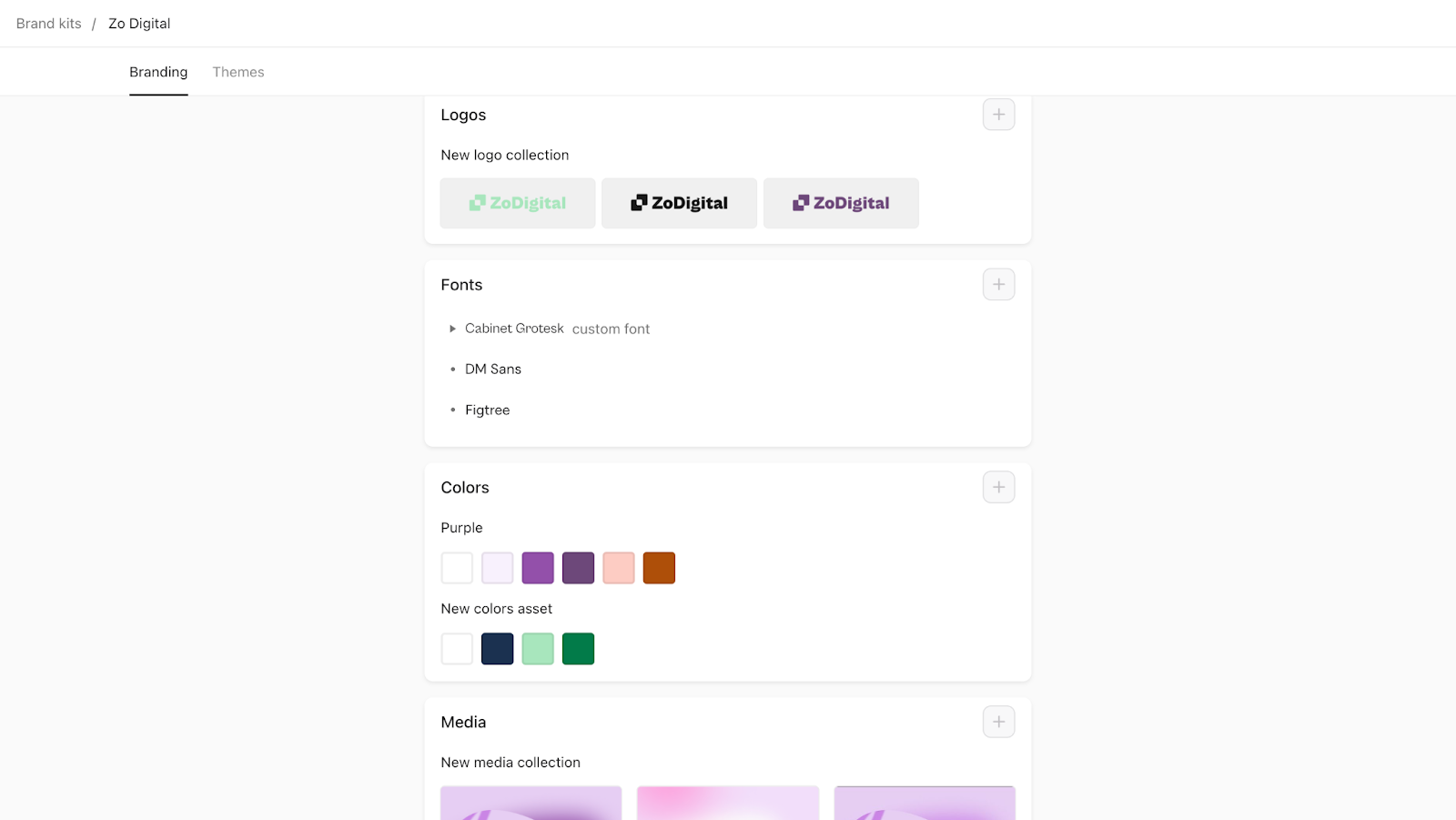Pick the burnt orange color swatch
1456x820 pixels.
659,568
